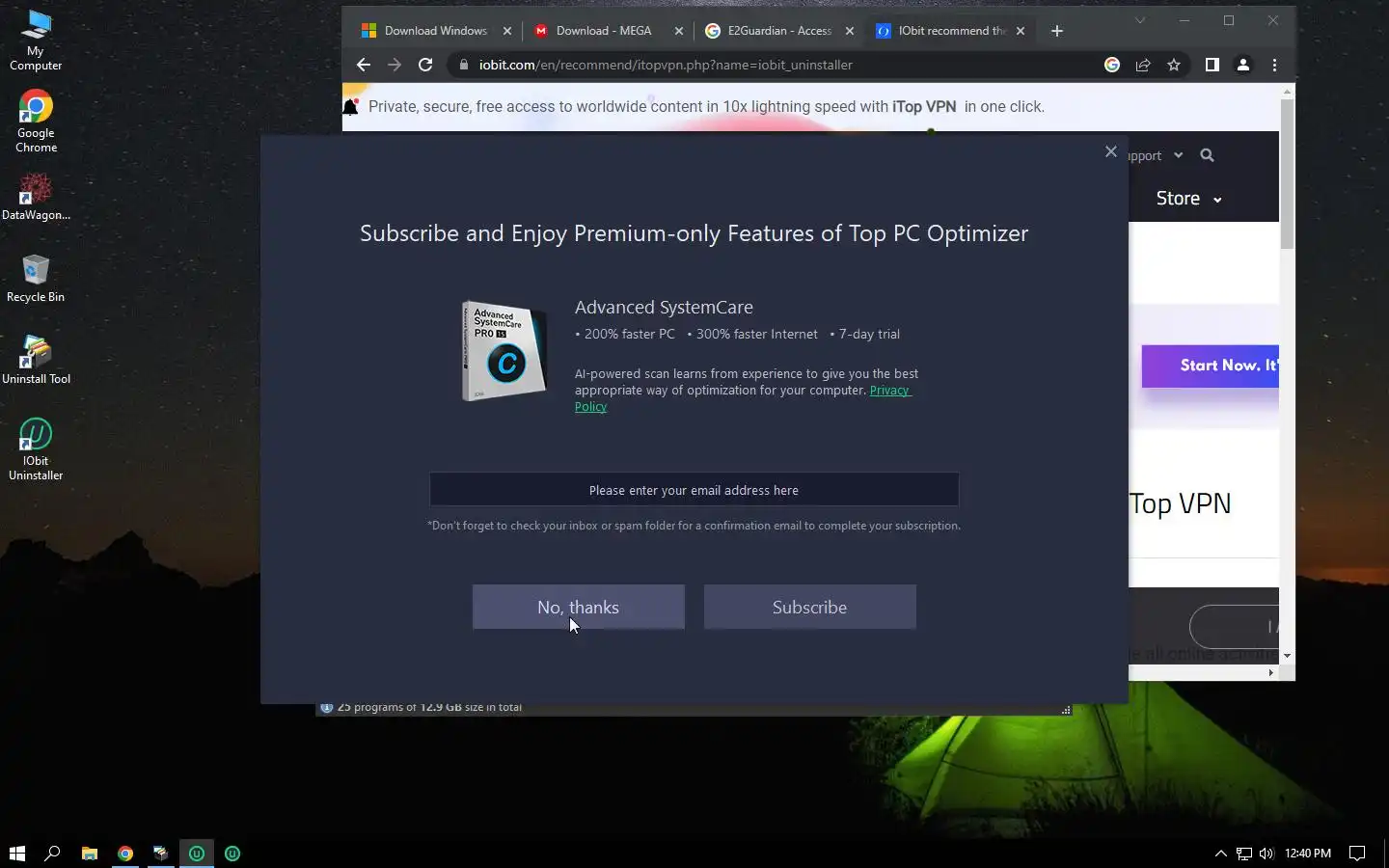Click the No, thanks button
The image size is (1389, 868).
(x=578, y=607)
